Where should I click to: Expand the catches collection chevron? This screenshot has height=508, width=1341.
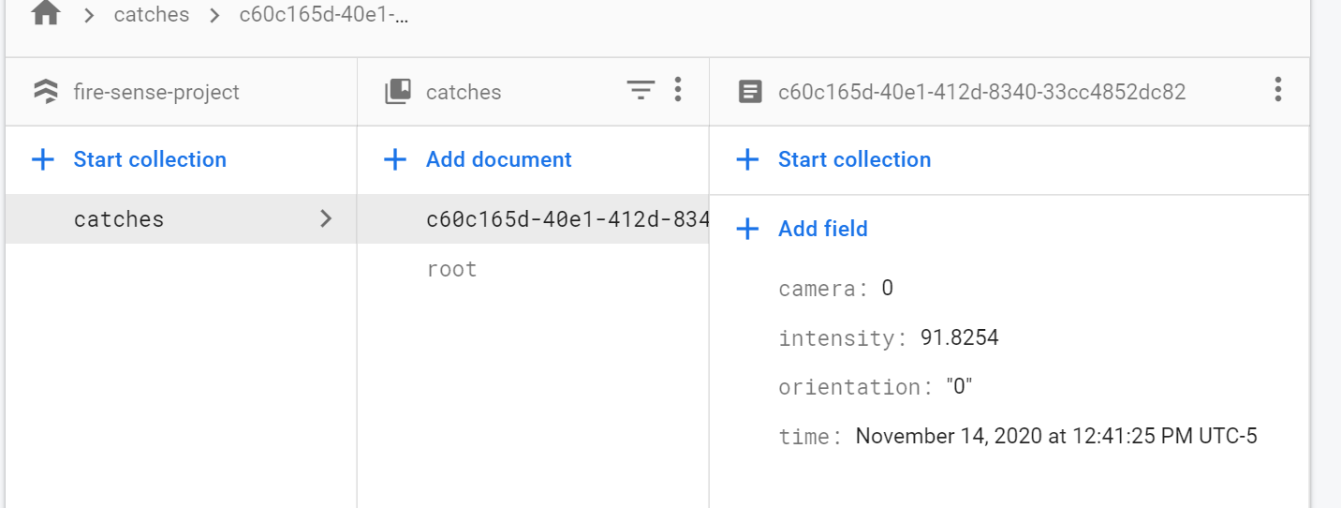(x=325, y=219)
